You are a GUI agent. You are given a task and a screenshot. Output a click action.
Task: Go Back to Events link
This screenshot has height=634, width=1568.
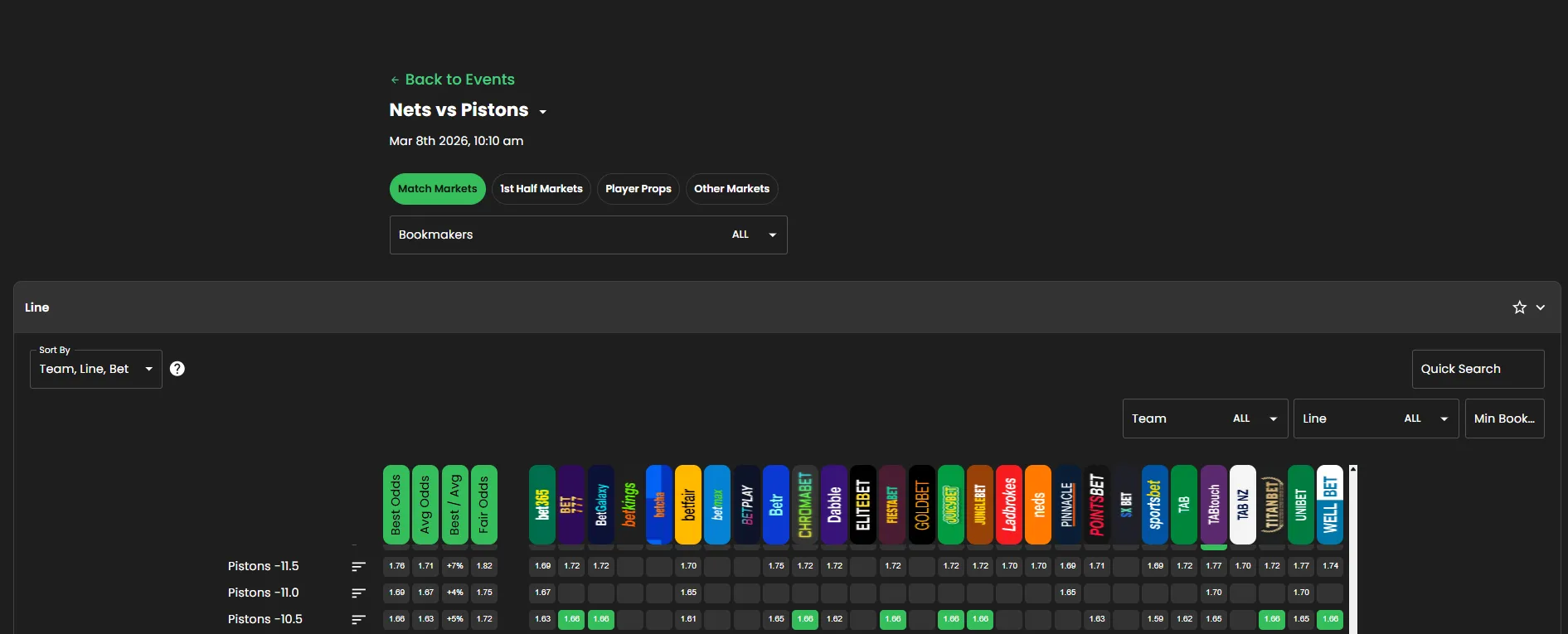coord(453,80)
